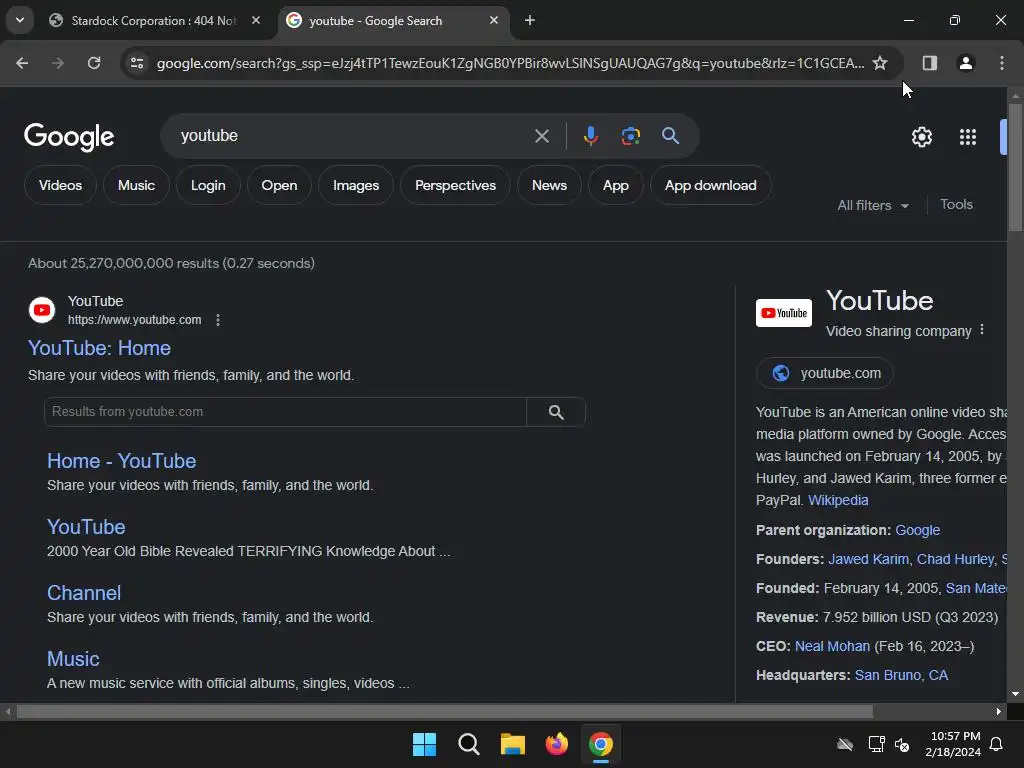The image size is (1024, 768).
Task: Open the Windows Start menu
Action: (424, 744)
